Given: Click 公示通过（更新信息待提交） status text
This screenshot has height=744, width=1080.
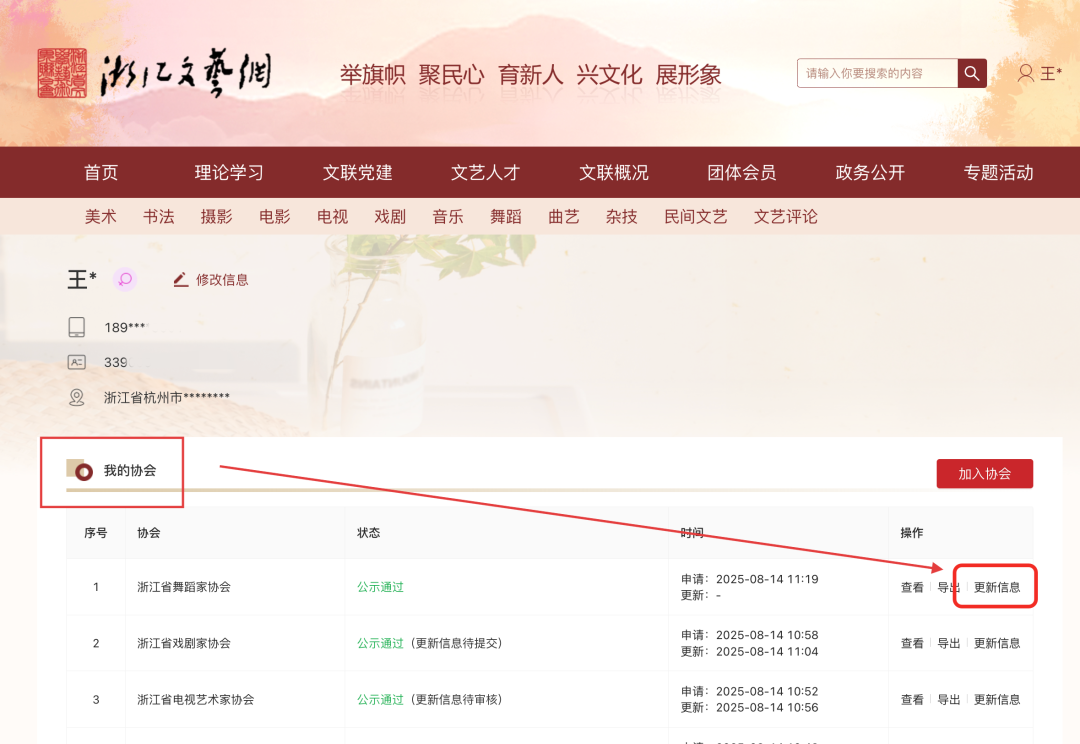Looking at the screenshot, I should [431, 643].
